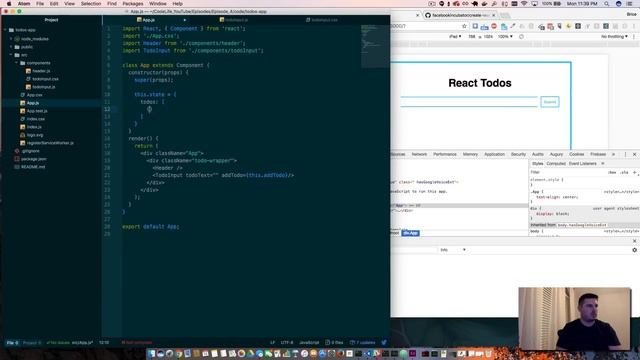The image size is (640, 360).
Task: Click the 7 updates status item
Action: point(362,342)
